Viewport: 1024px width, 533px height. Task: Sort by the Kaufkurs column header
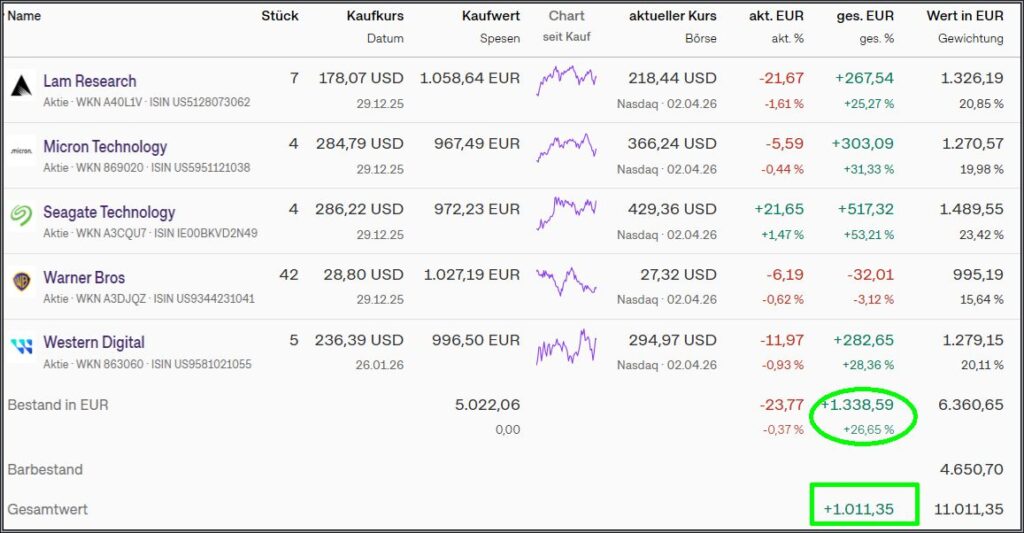pyautogui.click(x=375, y=16)
